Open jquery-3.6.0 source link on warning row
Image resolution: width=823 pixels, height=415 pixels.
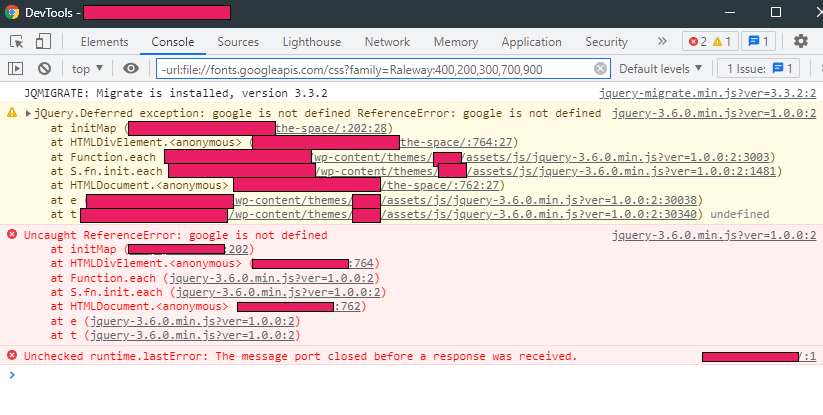point(714,113)
